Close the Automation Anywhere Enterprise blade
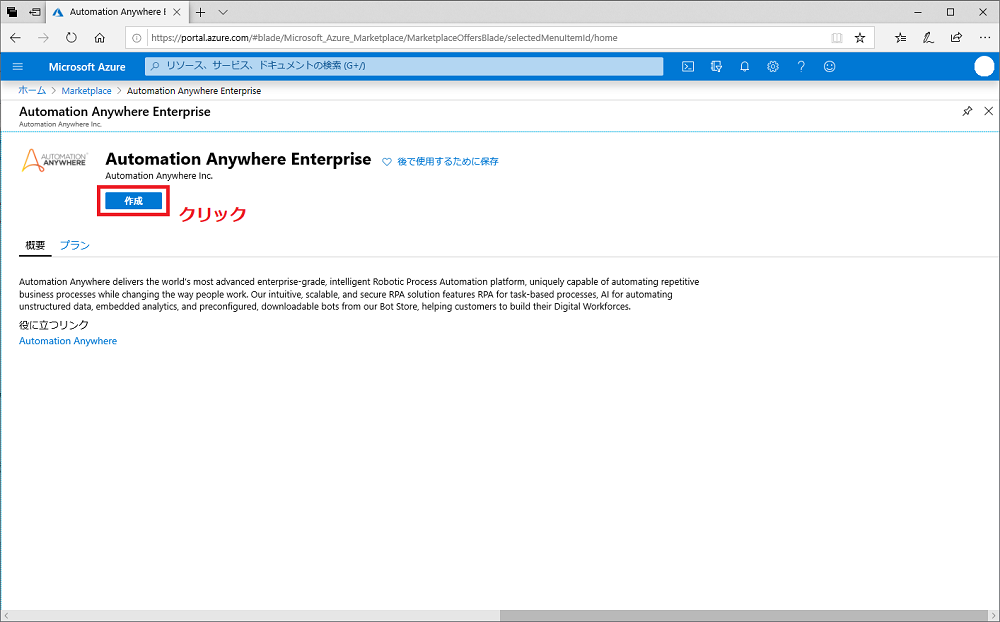This screenshot has height=622, width=1000. tap(989, 111)
